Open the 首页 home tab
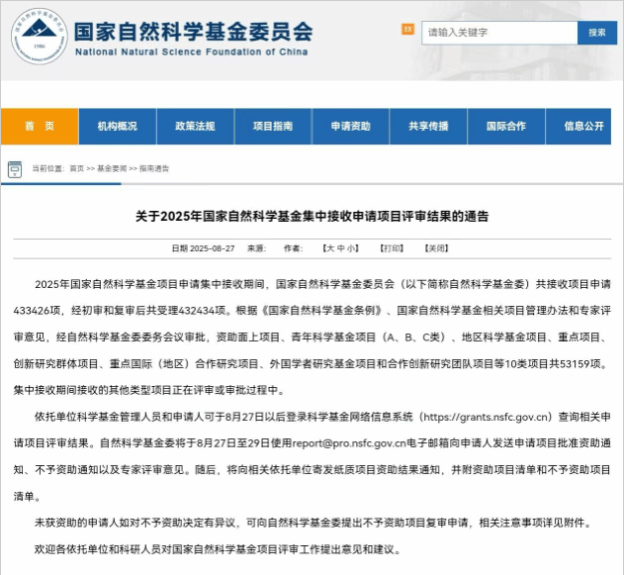The image size is (624, 575). tap(39, 126)
